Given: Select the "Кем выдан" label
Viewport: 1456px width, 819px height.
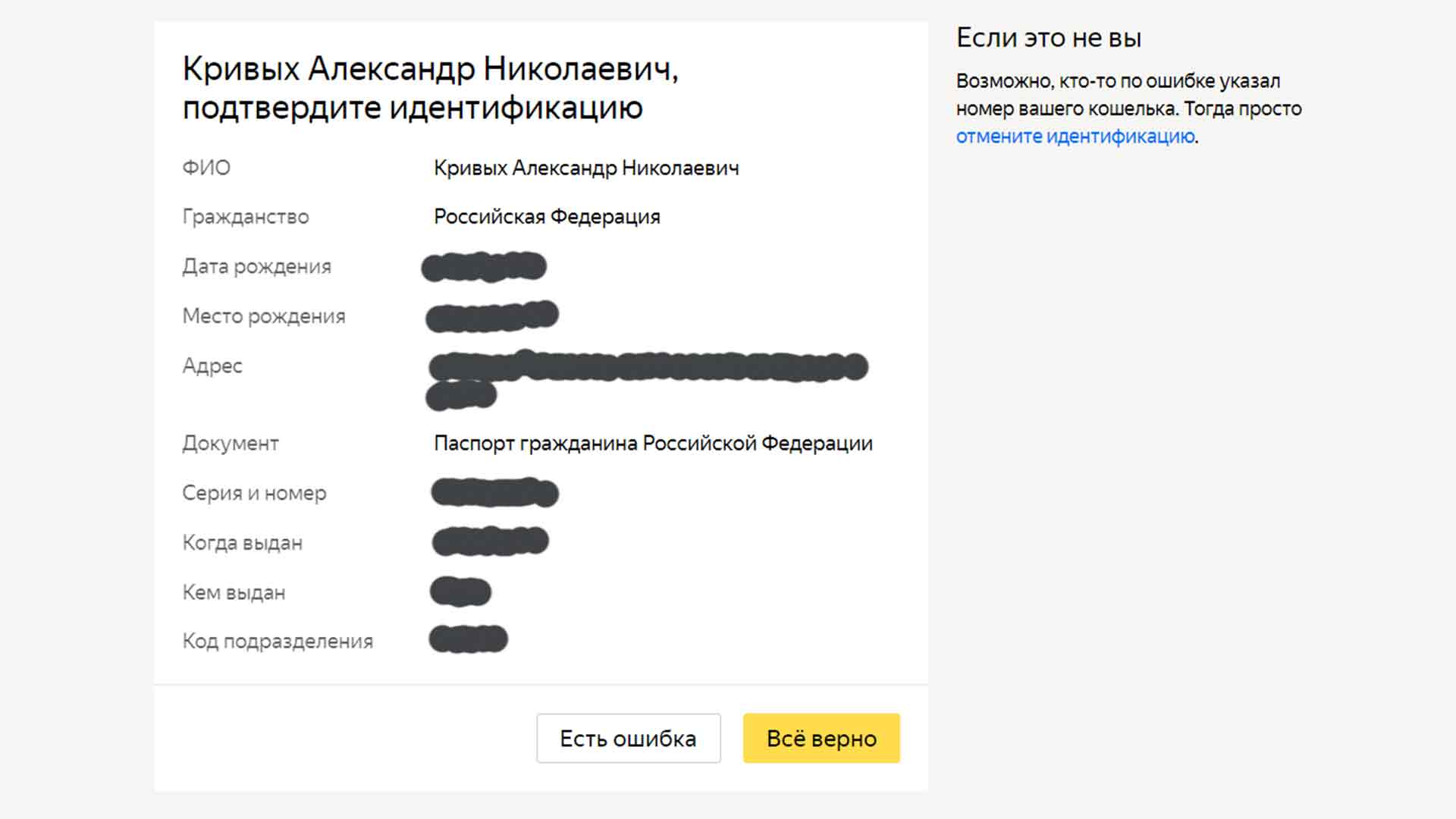Looking at the screenshot, I should coord(234,592).
